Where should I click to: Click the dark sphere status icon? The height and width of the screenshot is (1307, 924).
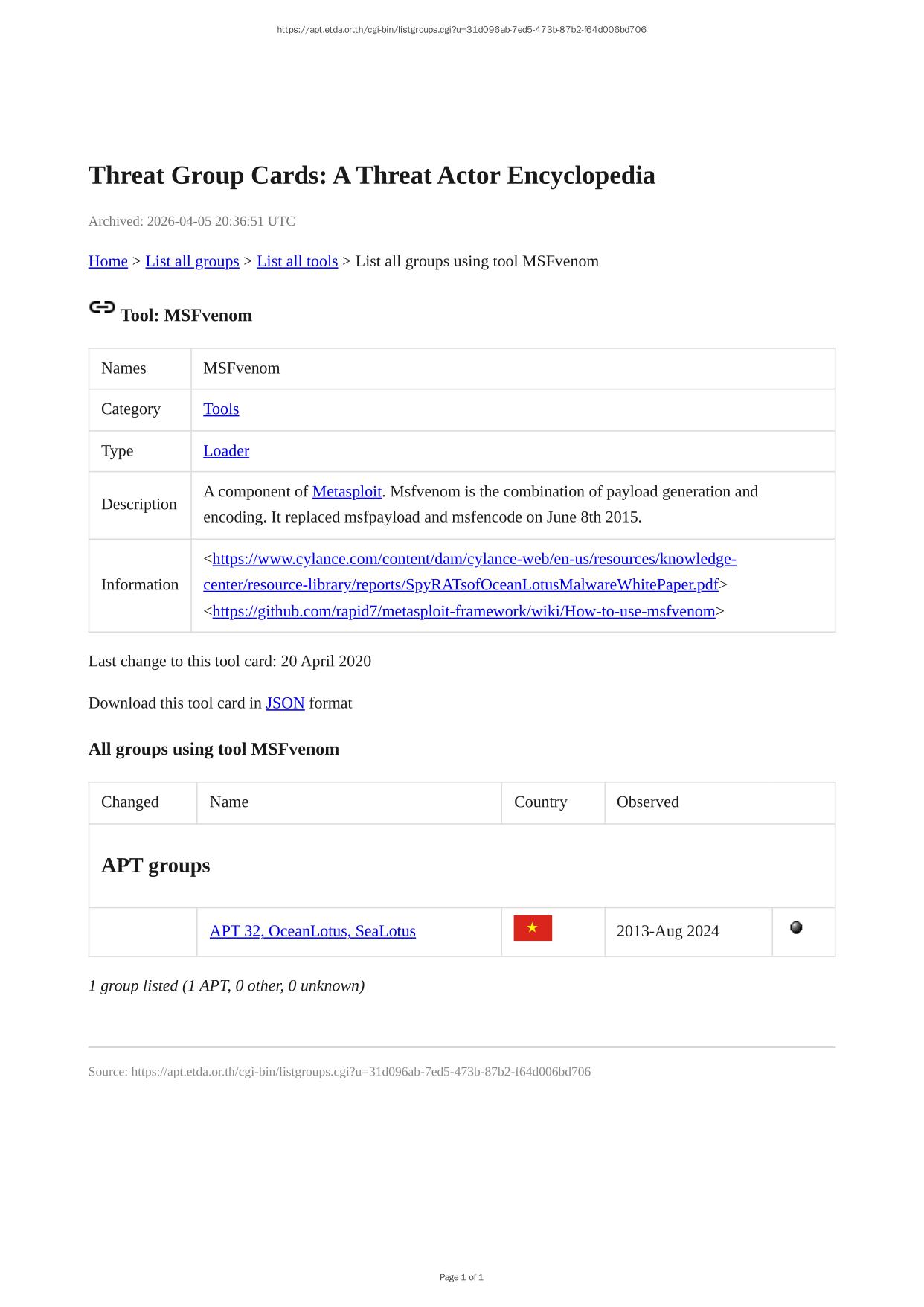coord(796,927)
